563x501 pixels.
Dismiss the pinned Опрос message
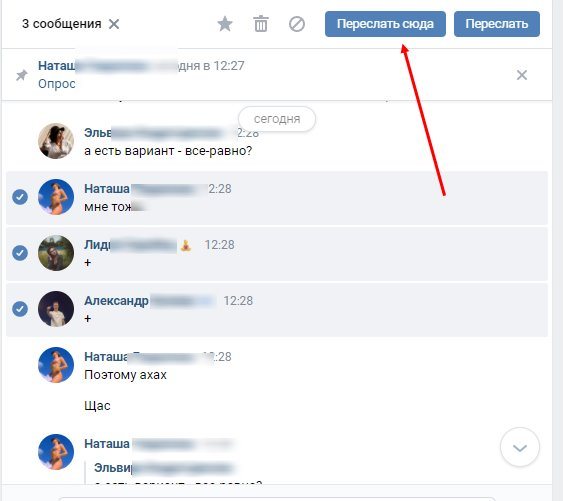tap(522, 75)
